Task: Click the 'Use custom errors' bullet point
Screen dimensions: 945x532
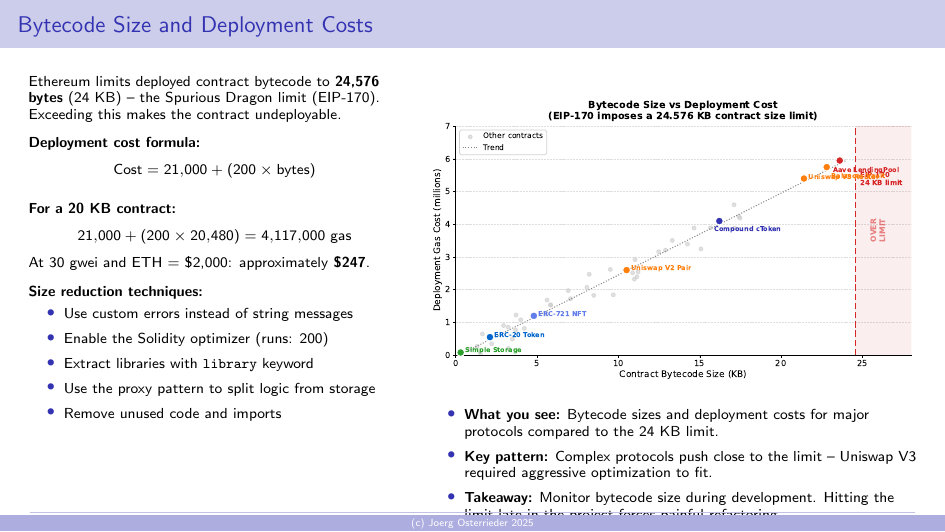Action: [208, 313]
